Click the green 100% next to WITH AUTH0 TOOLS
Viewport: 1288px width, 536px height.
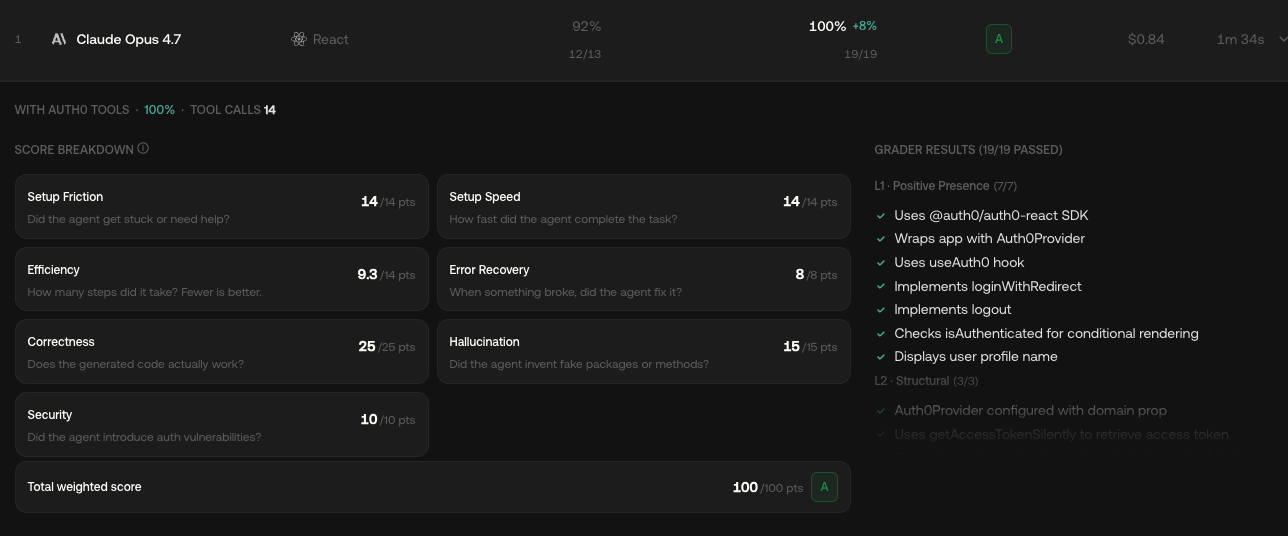click(x=159, y=110)
